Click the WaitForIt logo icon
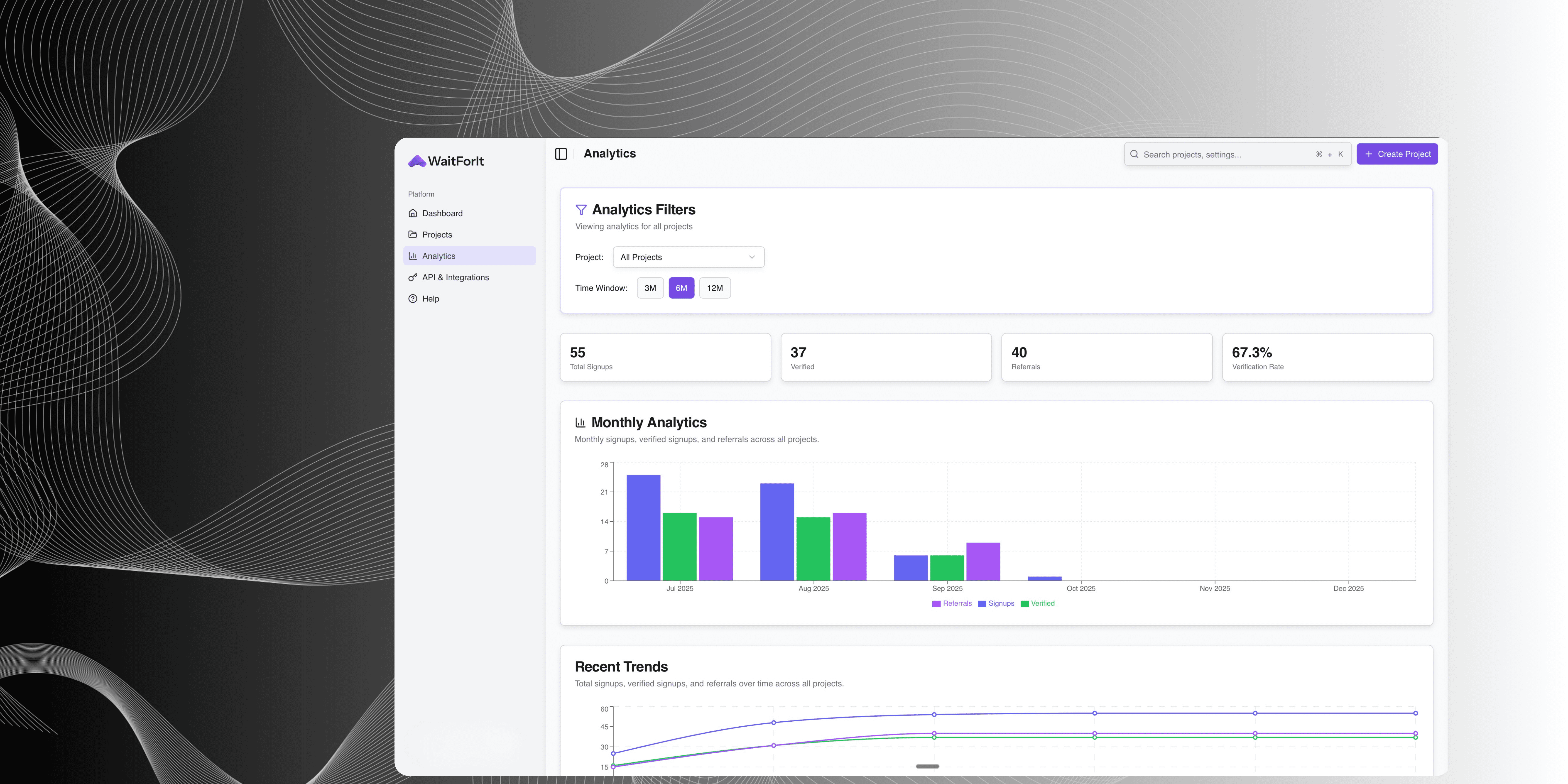Viewport: 1568px width, 784px height. pos(417,161)
